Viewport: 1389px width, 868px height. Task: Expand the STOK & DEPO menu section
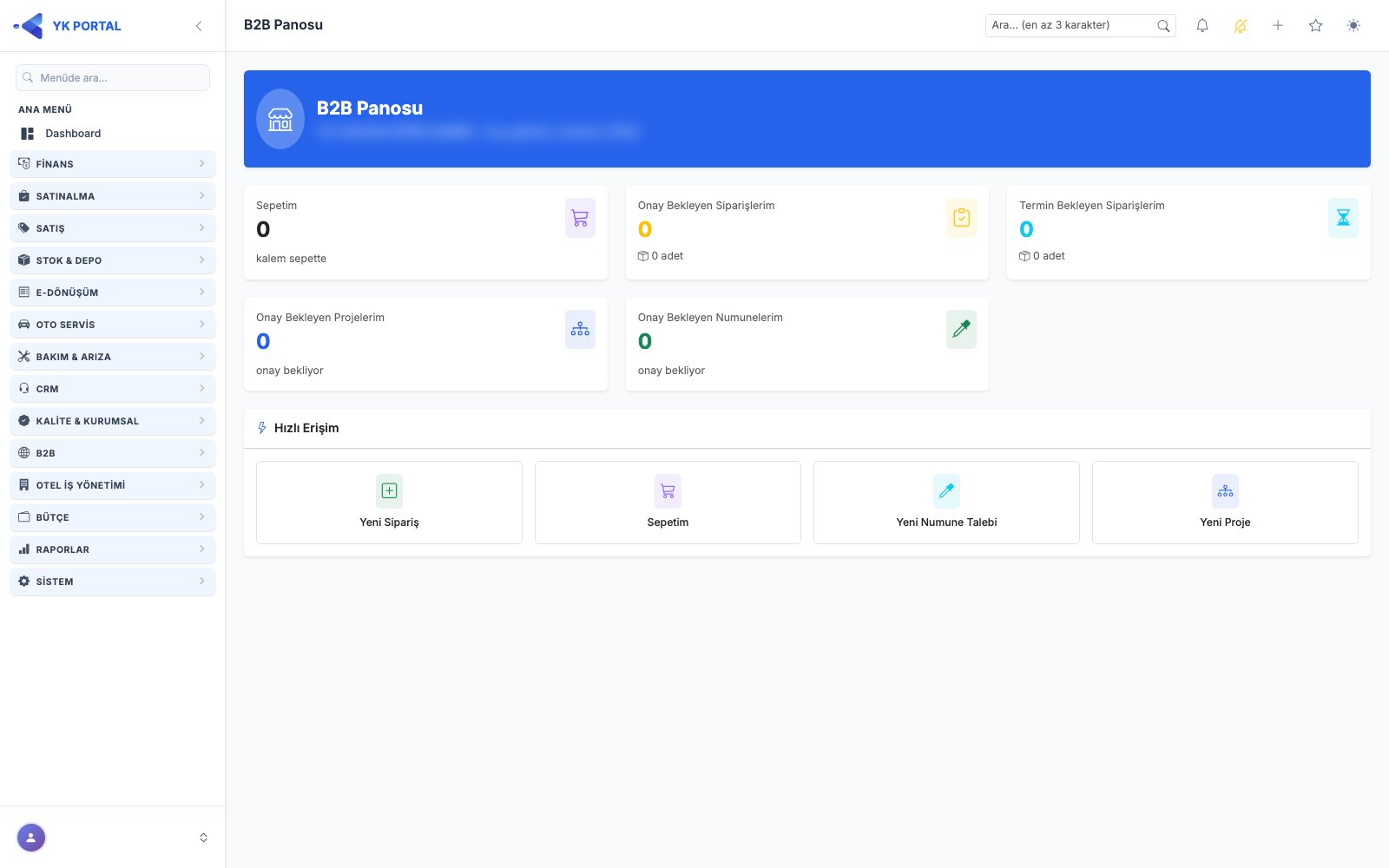[113, 260]
